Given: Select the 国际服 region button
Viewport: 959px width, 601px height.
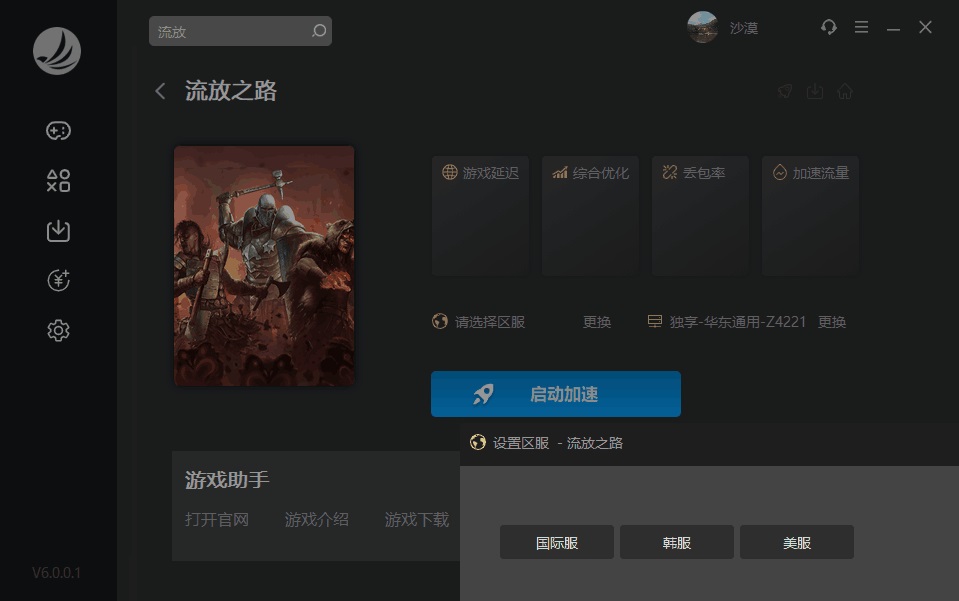Looking at the screenshot, I should coord(557,542).
